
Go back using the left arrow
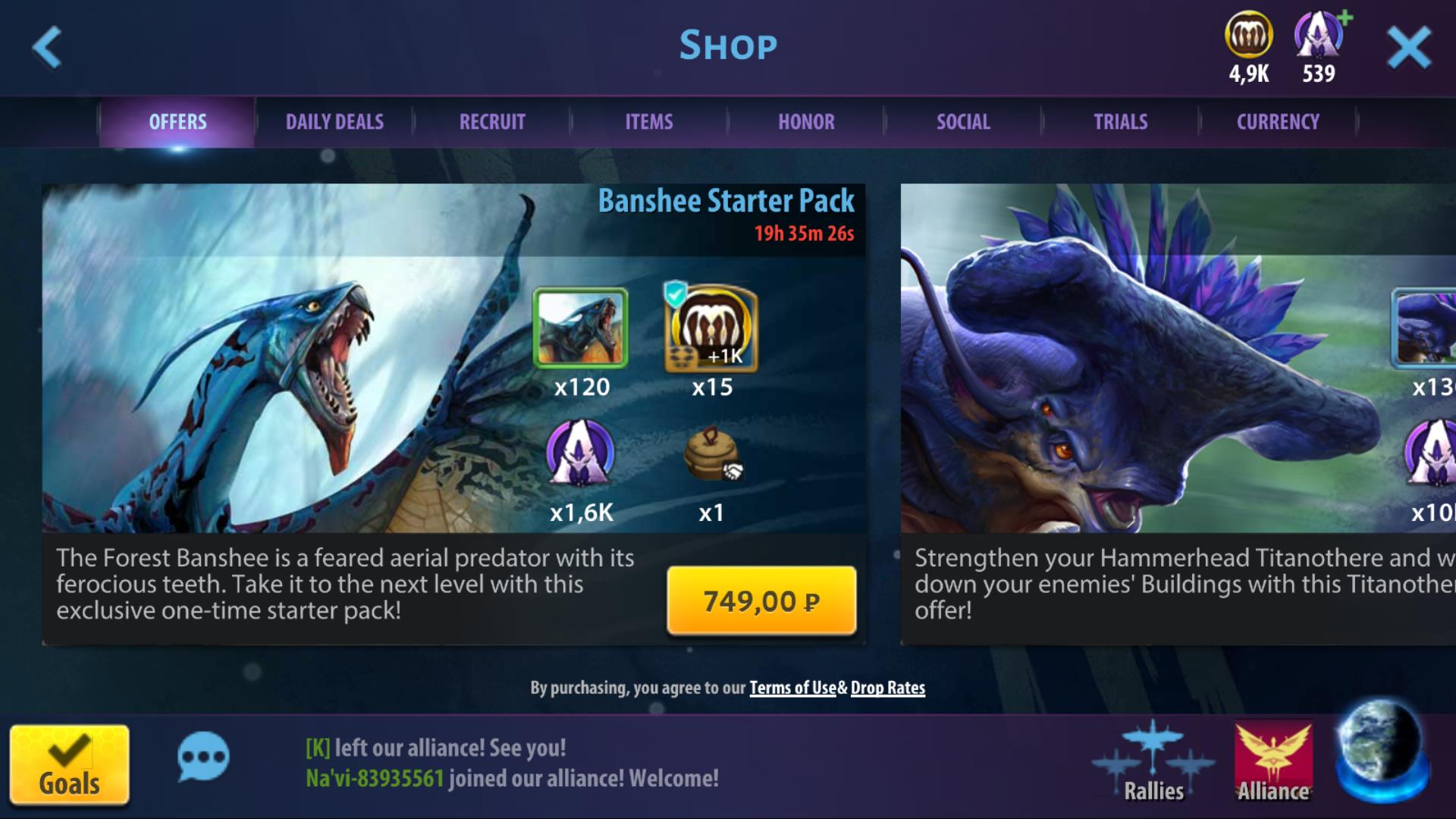[47, 47]
